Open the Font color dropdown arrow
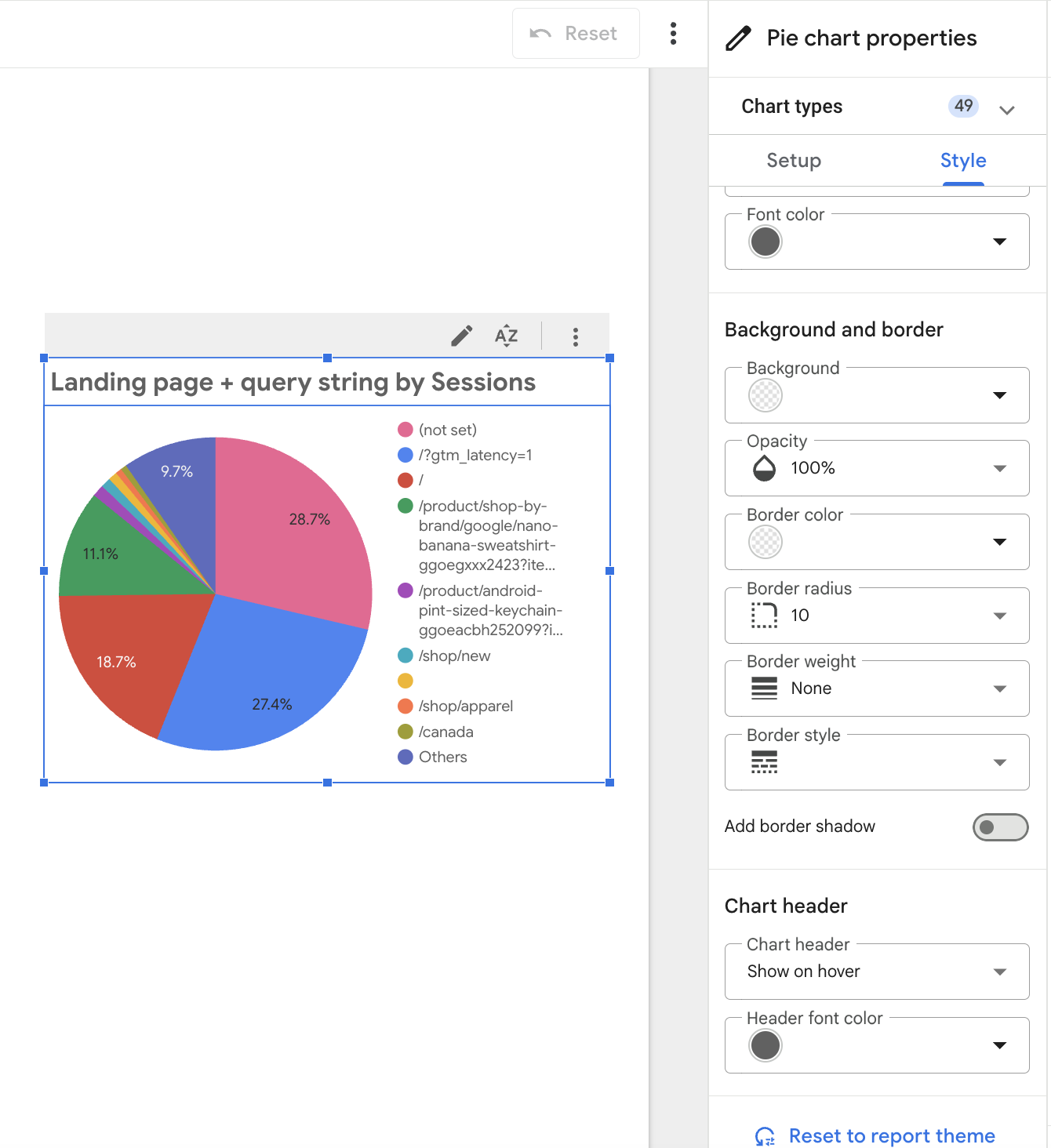 point(999,242)
